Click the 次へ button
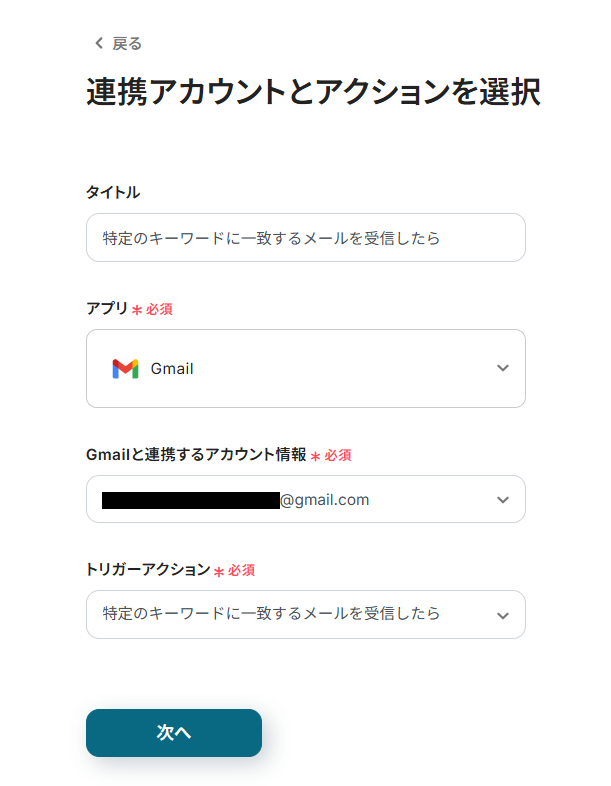The height and width of the screenshot is (786, 611). tap(174, 733)
